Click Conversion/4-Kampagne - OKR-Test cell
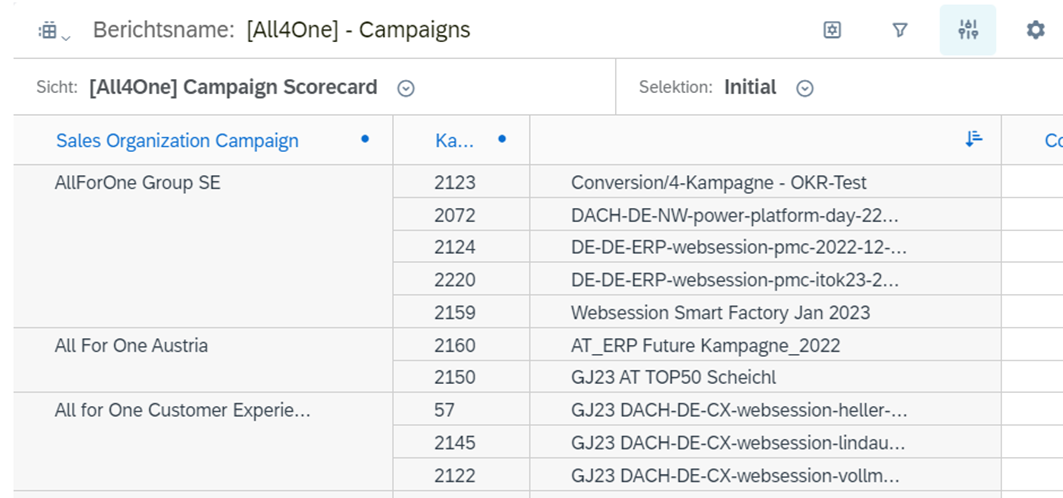The width and height of the screenshot is (1063, 498). coord(718,183)
